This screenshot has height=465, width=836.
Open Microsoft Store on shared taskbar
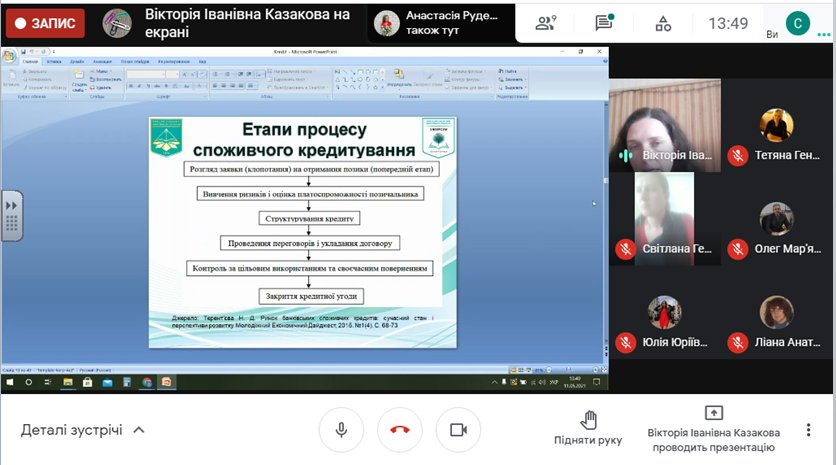[87, 382]
